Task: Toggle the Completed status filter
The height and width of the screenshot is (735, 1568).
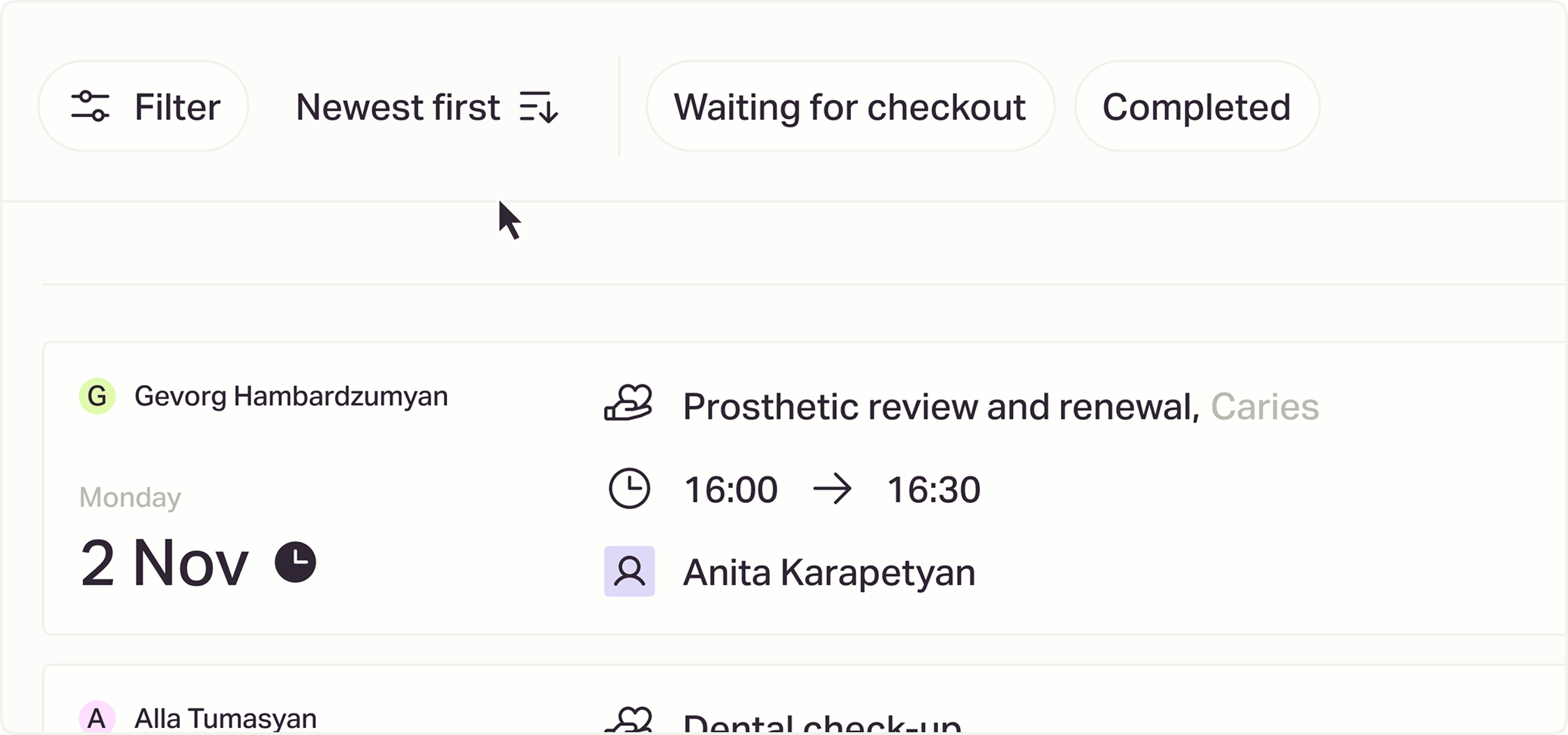Action: coord(1196,107)
